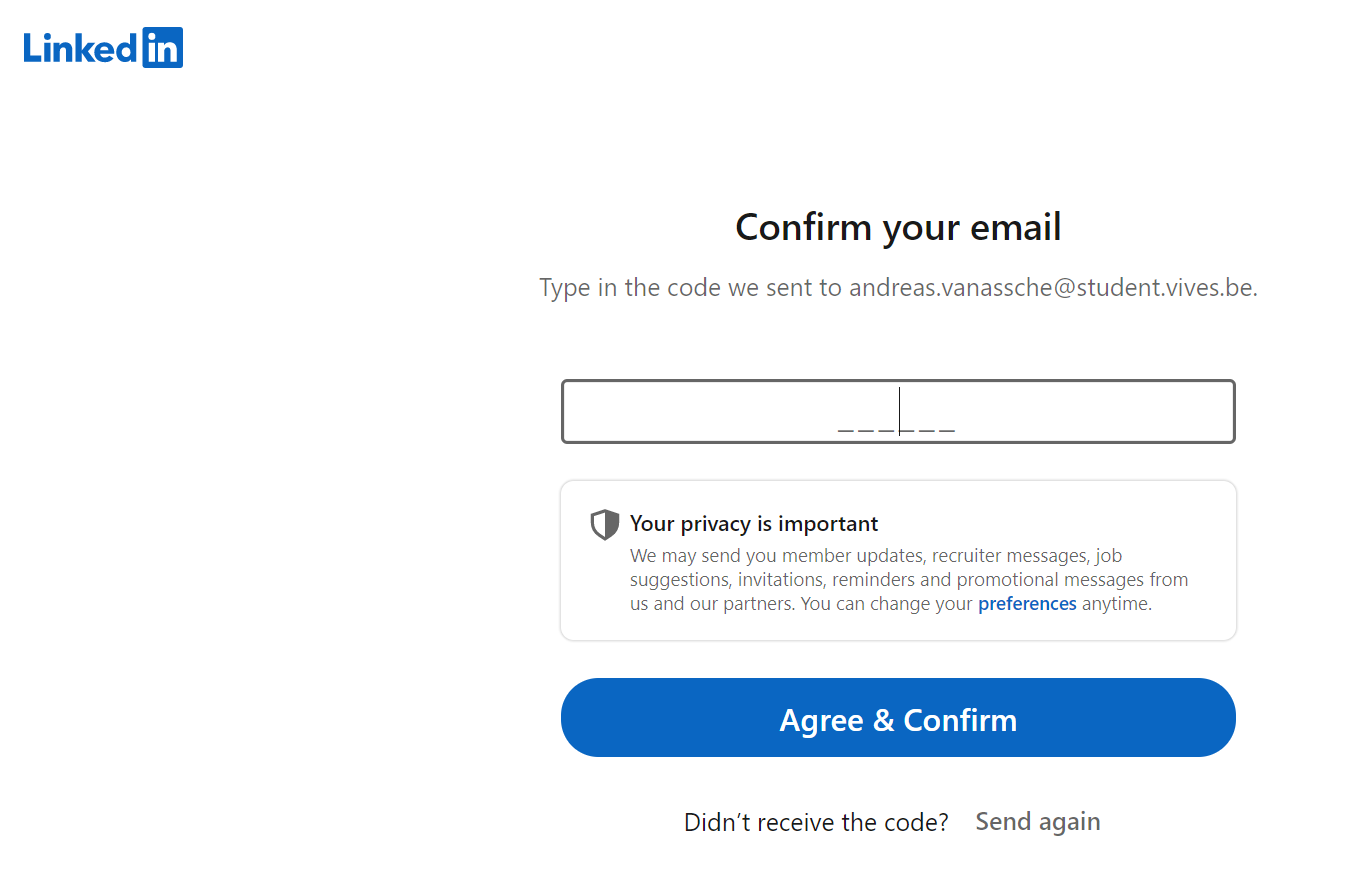Click the "us and our partners" privacy text
The height and width of the screenshot is (875, 1365).
tap(712, 604)
